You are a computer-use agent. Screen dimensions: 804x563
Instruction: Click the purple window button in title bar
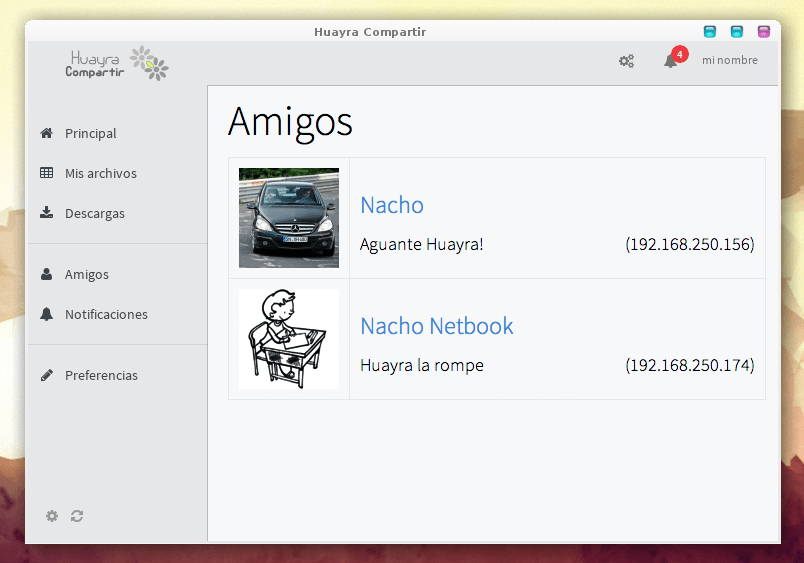tap(764, 32)
